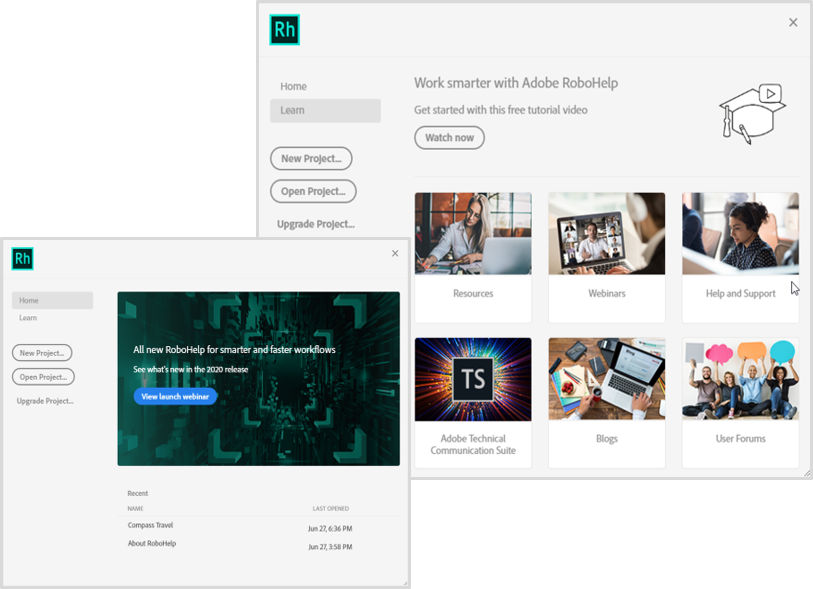813x589 pixels.
Task: Click New Project... in the Home window
Action: pyautogui.click(x=42, y=353)
